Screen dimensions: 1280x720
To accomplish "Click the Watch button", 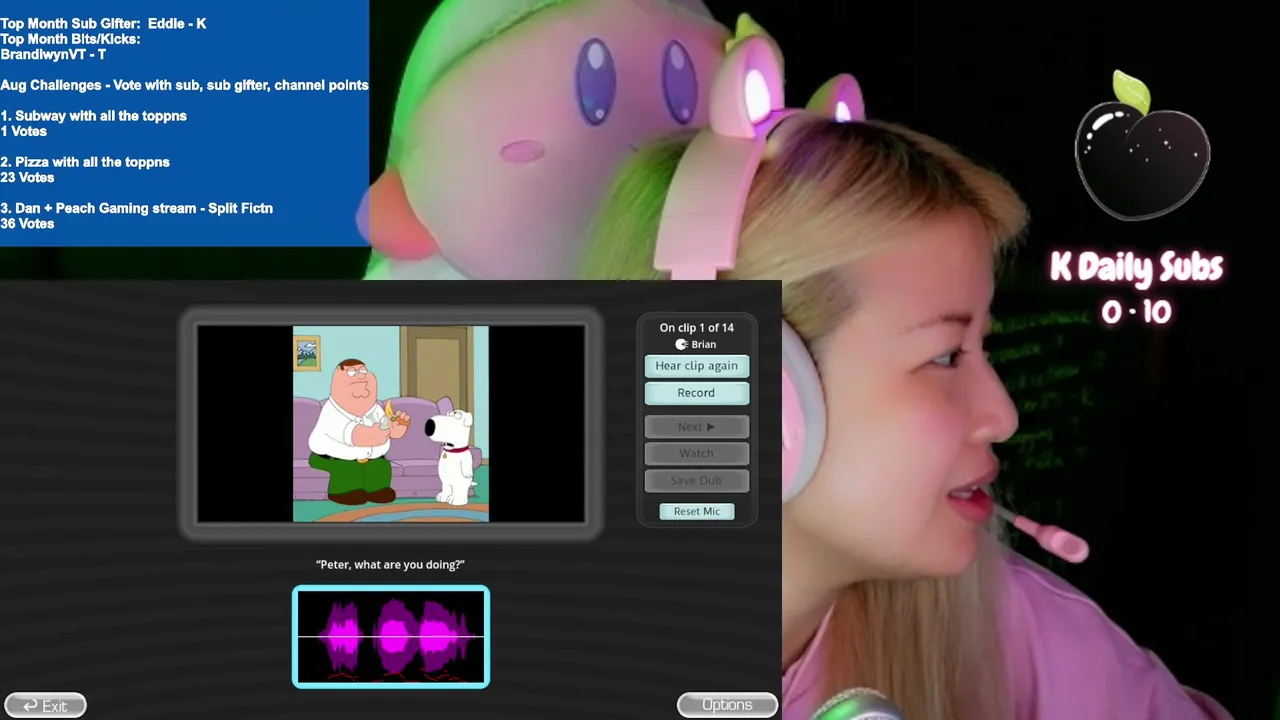I will 696,454.
